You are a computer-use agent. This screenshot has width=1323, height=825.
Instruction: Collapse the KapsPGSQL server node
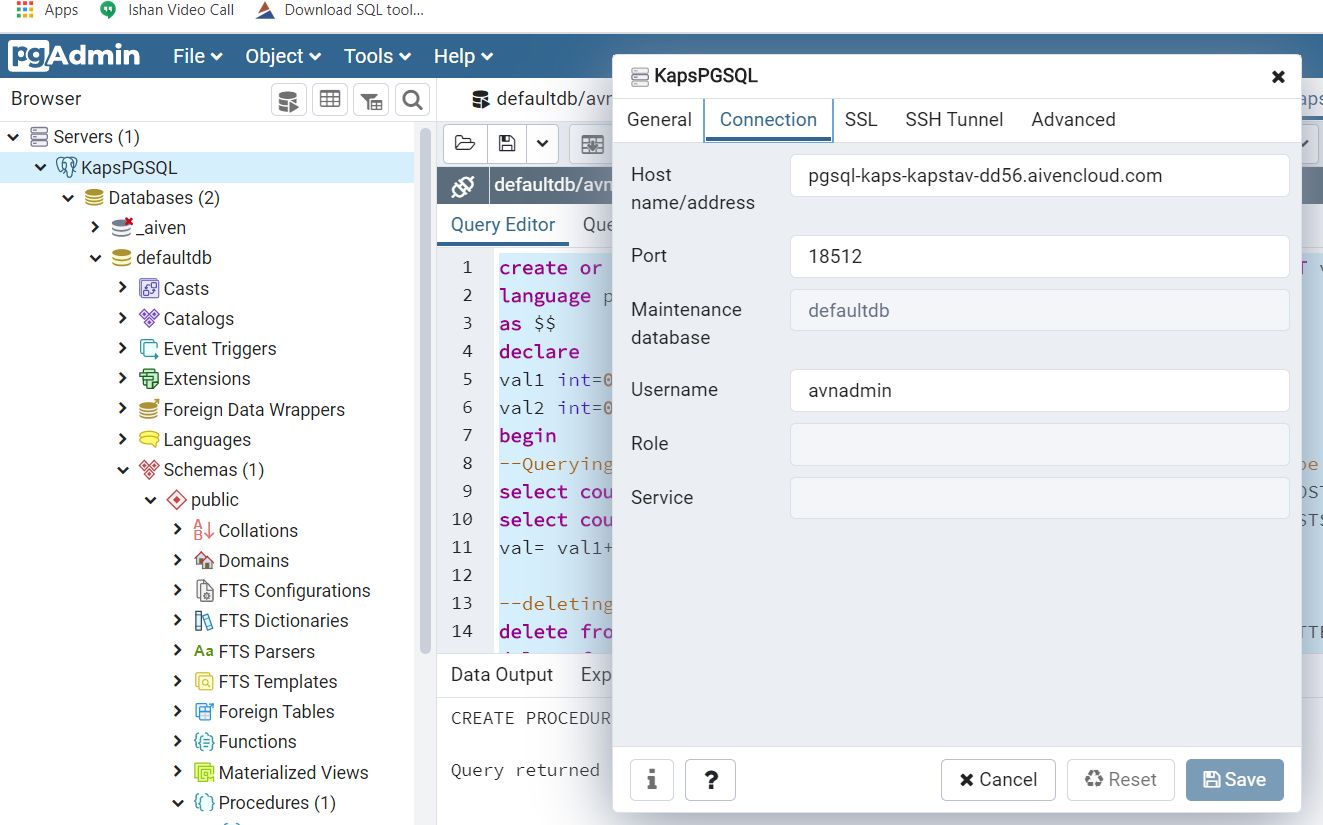pos(41,168)
